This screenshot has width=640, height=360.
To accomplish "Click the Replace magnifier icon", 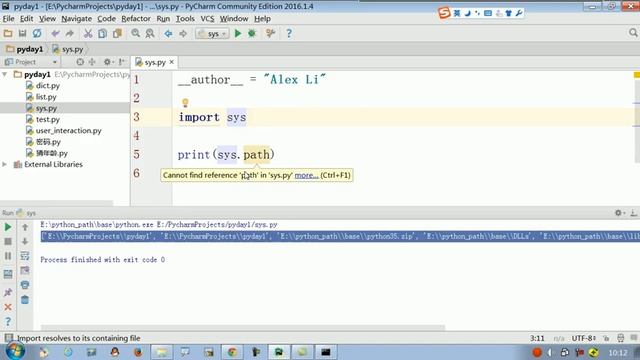I will [150, 33].
